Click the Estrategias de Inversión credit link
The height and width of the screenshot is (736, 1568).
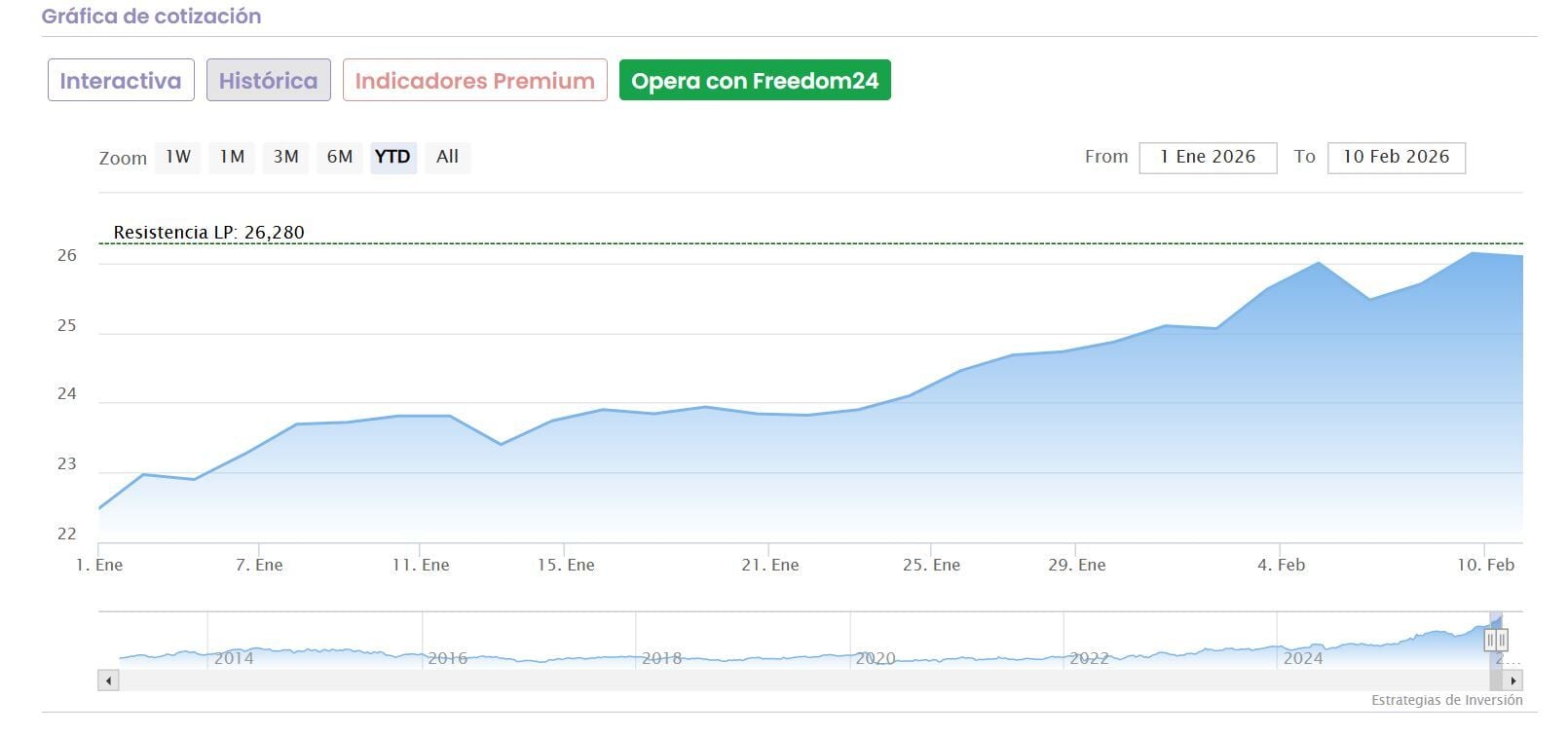(1446, 700)
